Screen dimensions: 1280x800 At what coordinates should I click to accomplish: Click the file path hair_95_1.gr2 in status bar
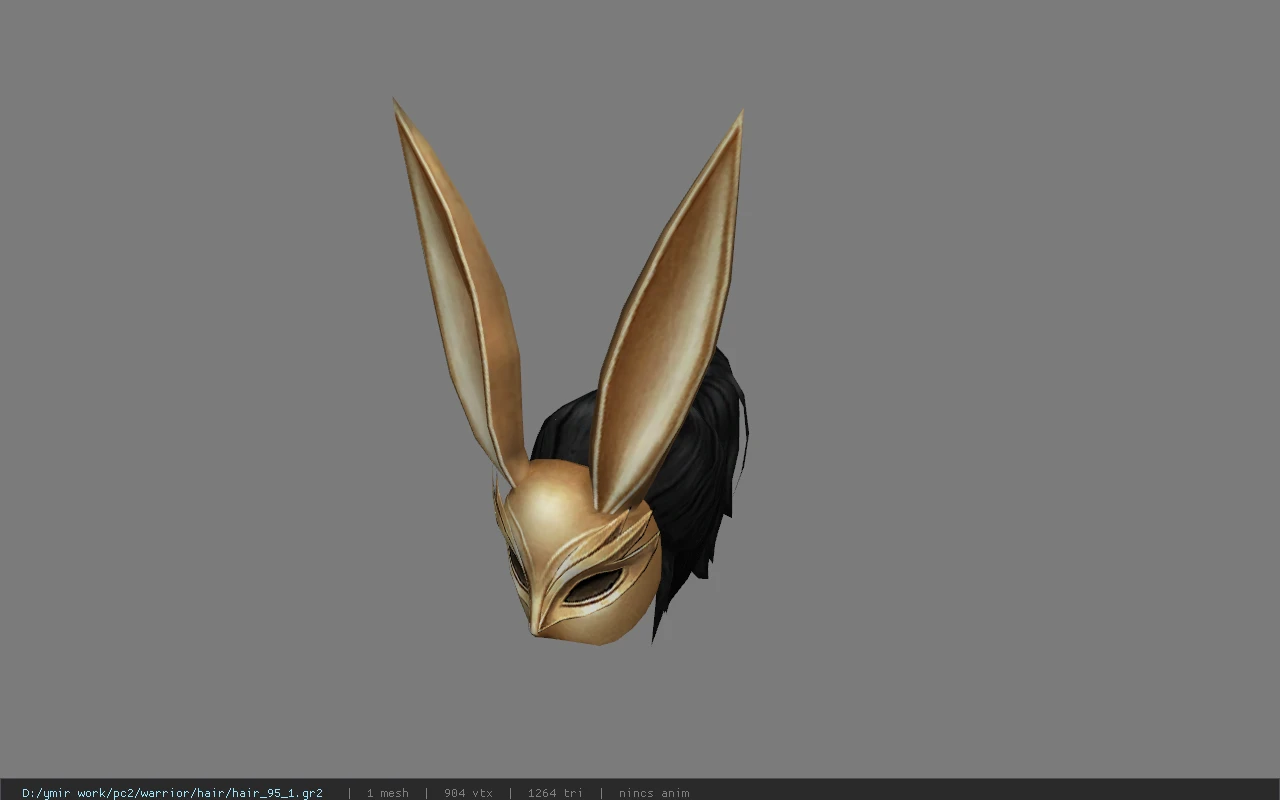(172, 793)
